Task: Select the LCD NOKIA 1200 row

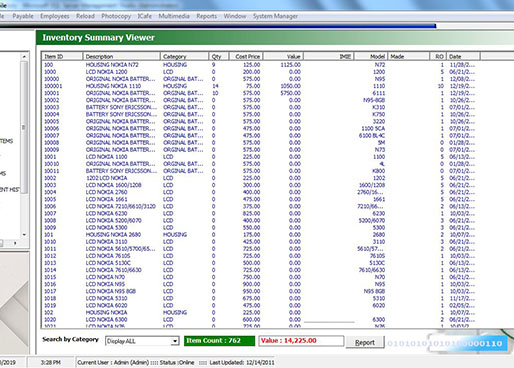Action: (260, 72)
